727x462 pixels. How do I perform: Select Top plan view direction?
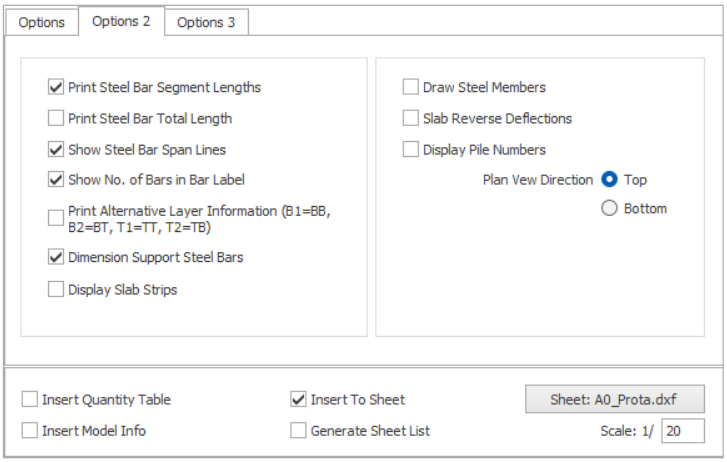(x=609, y=180)
